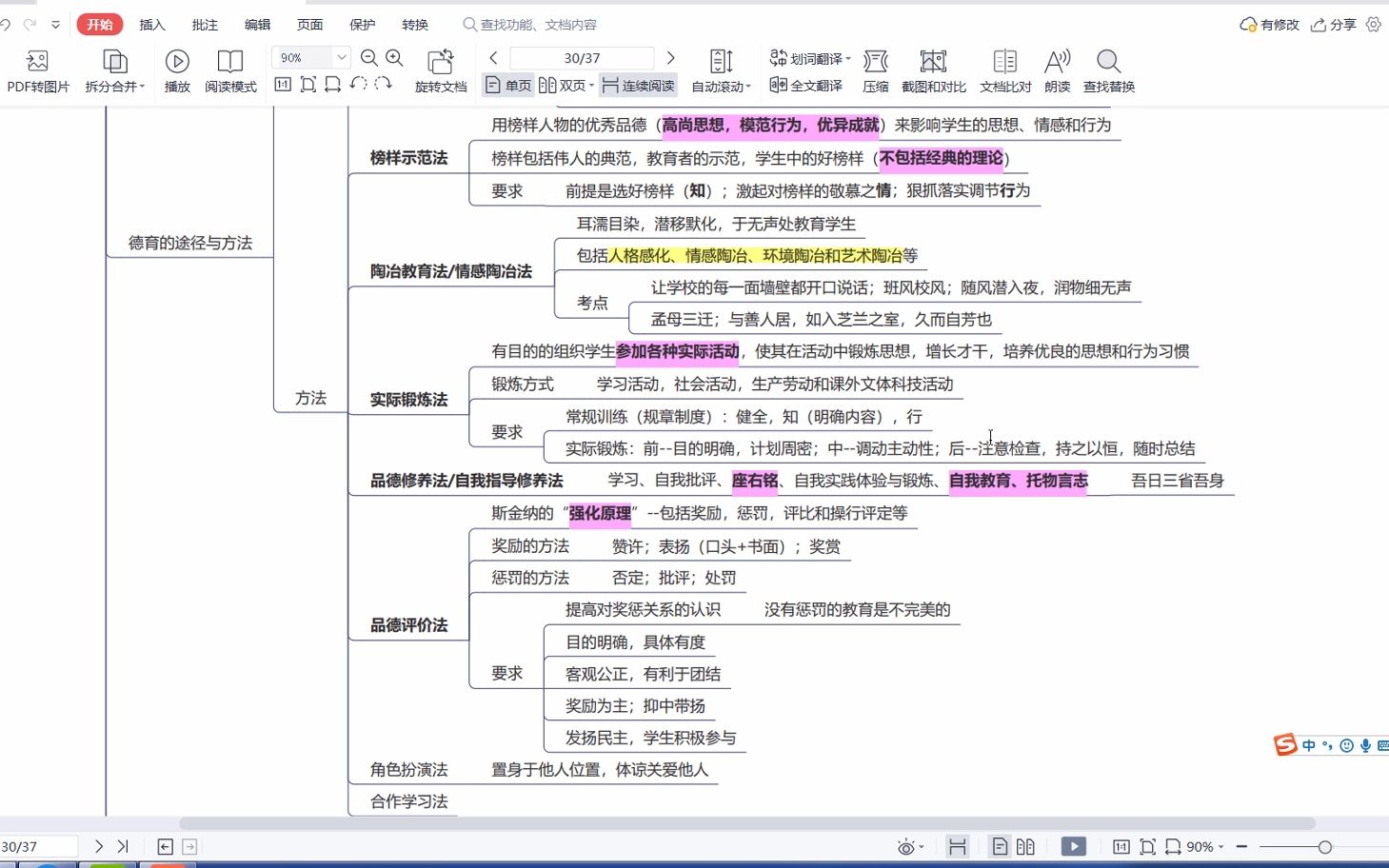Rotate page clockwise
Image resolution: width=1389 pixels, height=868 pixels.
[383, 84]
